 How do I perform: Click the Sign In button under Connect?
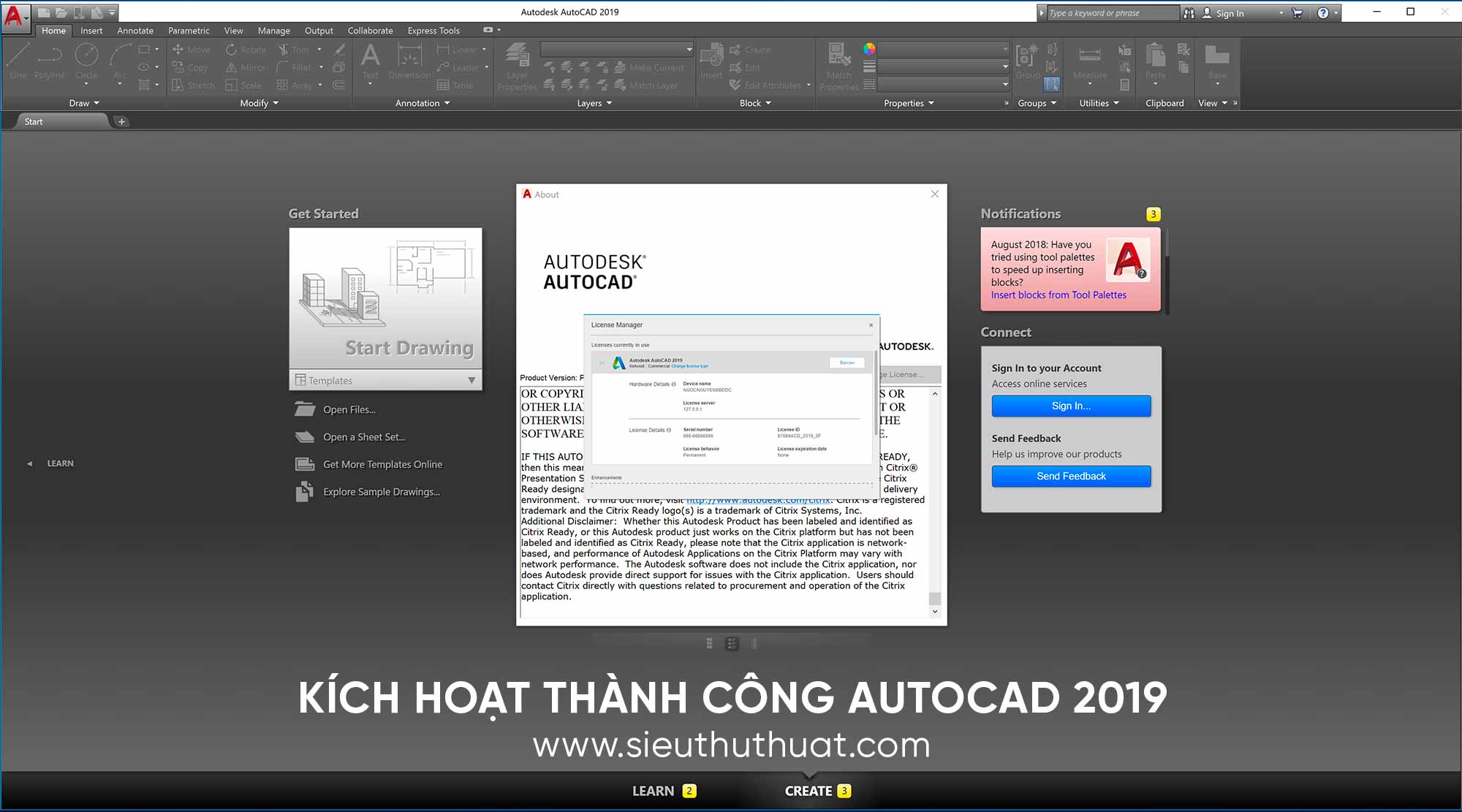1070,406
